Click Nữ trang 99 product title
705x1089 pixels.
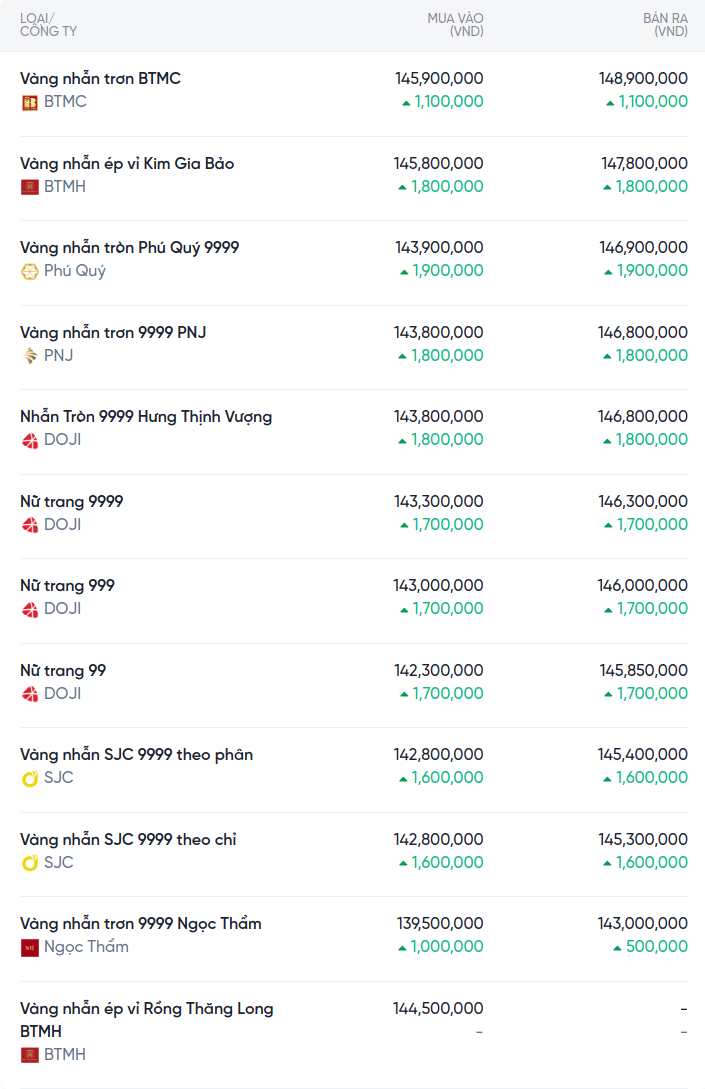63,670
